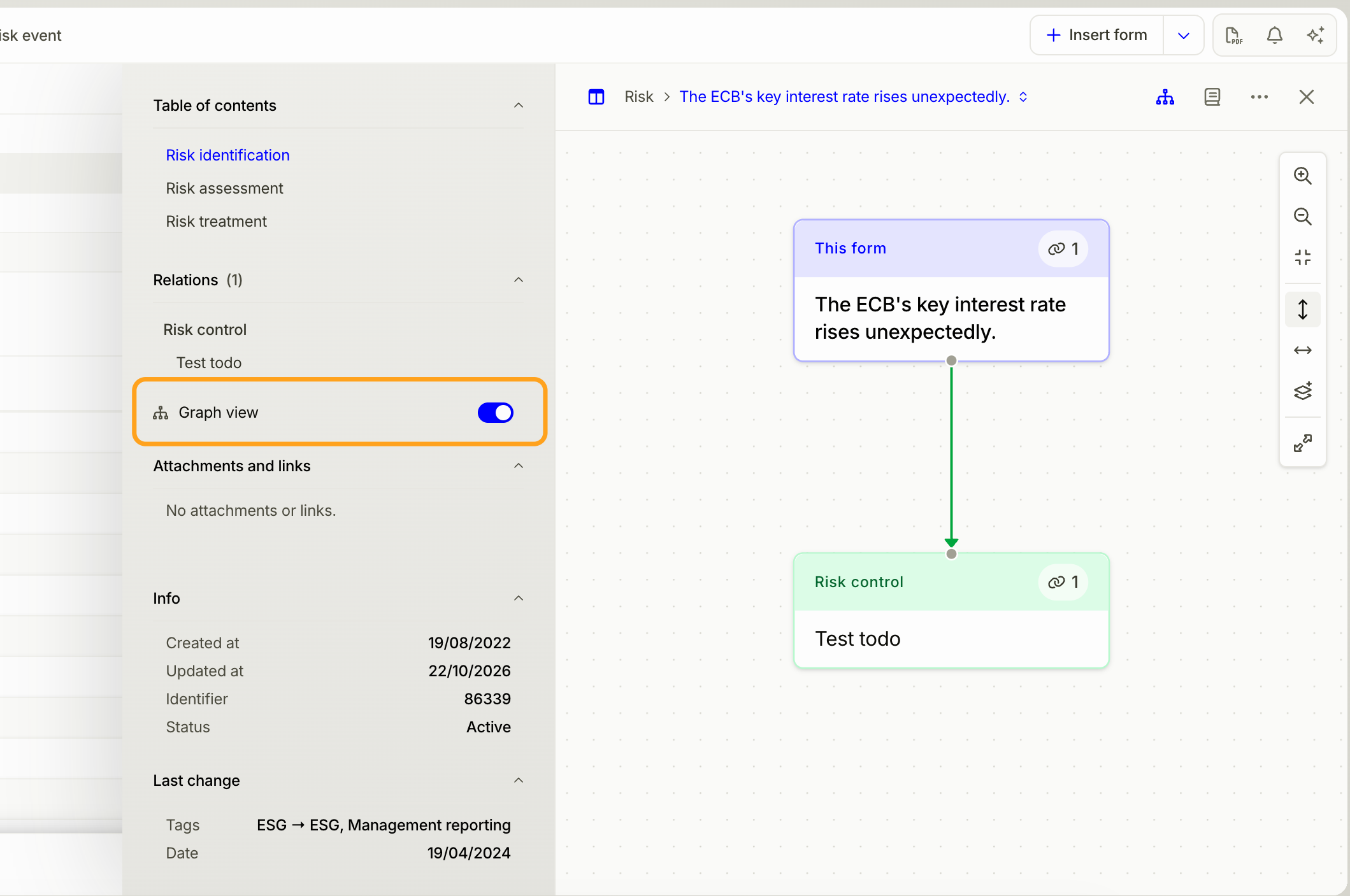Screen dimensions: 1350x896
Task: Select Risk control in Relations list
Action: click(x=205, y=330)
